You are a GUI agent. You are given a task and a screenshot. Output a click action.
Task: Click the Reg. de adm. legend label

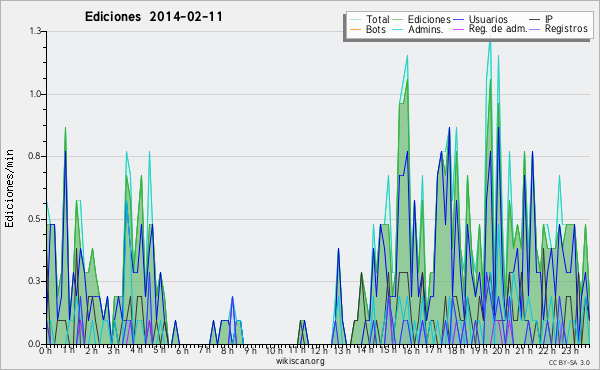click(498, 29)
